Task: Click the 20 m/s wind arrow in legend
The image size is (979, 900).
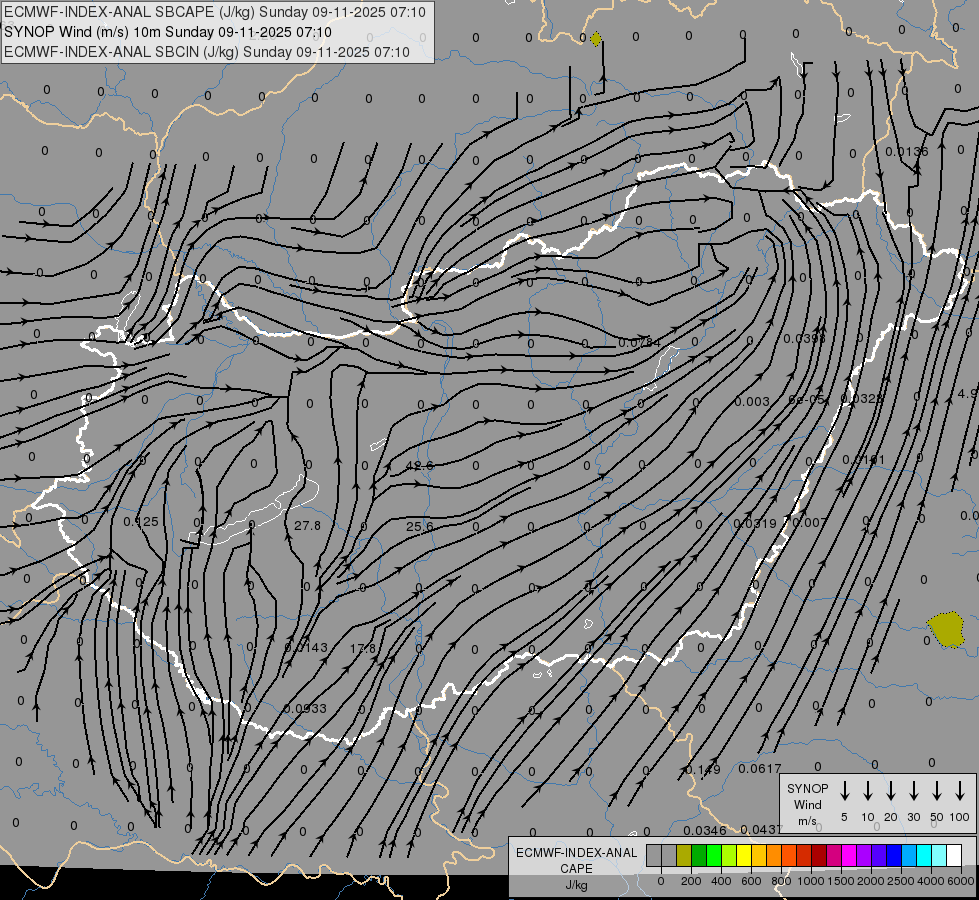Action: [891, 791]
